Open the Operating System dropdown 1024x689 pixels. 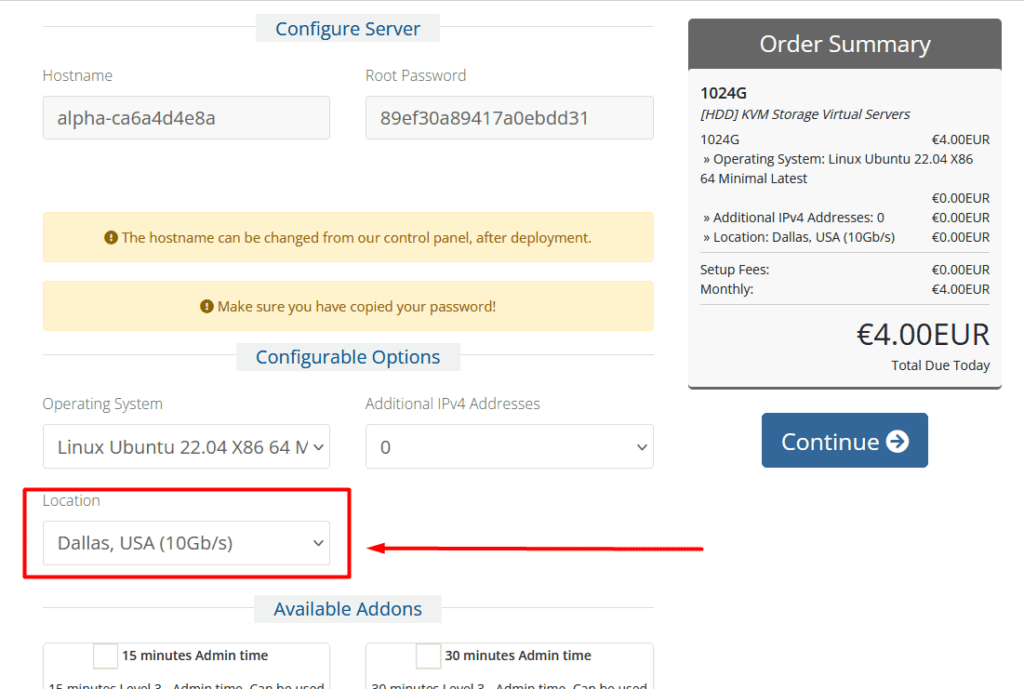click(x=186, y=447)
